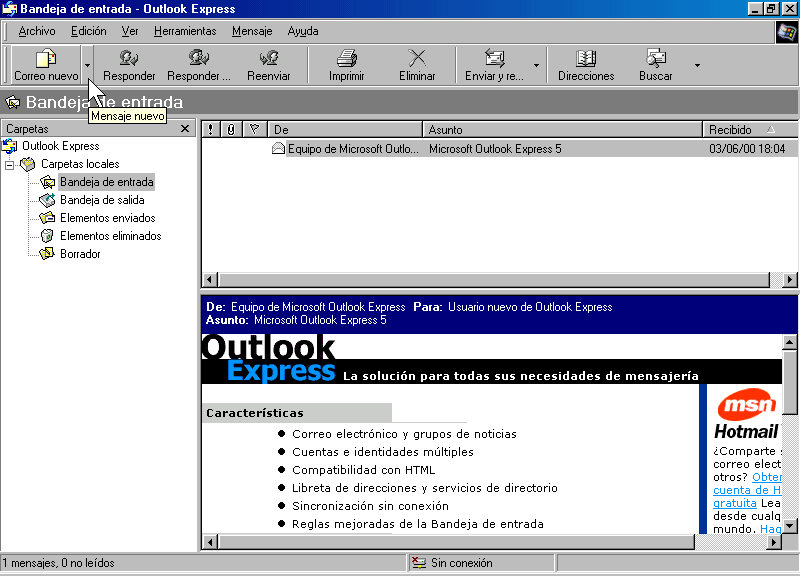This screenshot has height=576, width=800.
Task: Click the Outlook Express title bar icon
Action: [10, 9]
